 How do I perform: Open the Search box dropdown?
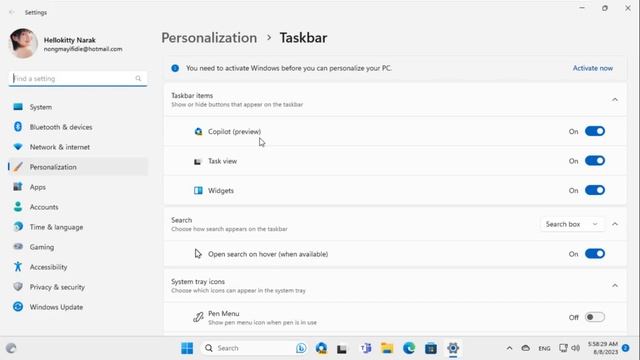click(572, 224)
